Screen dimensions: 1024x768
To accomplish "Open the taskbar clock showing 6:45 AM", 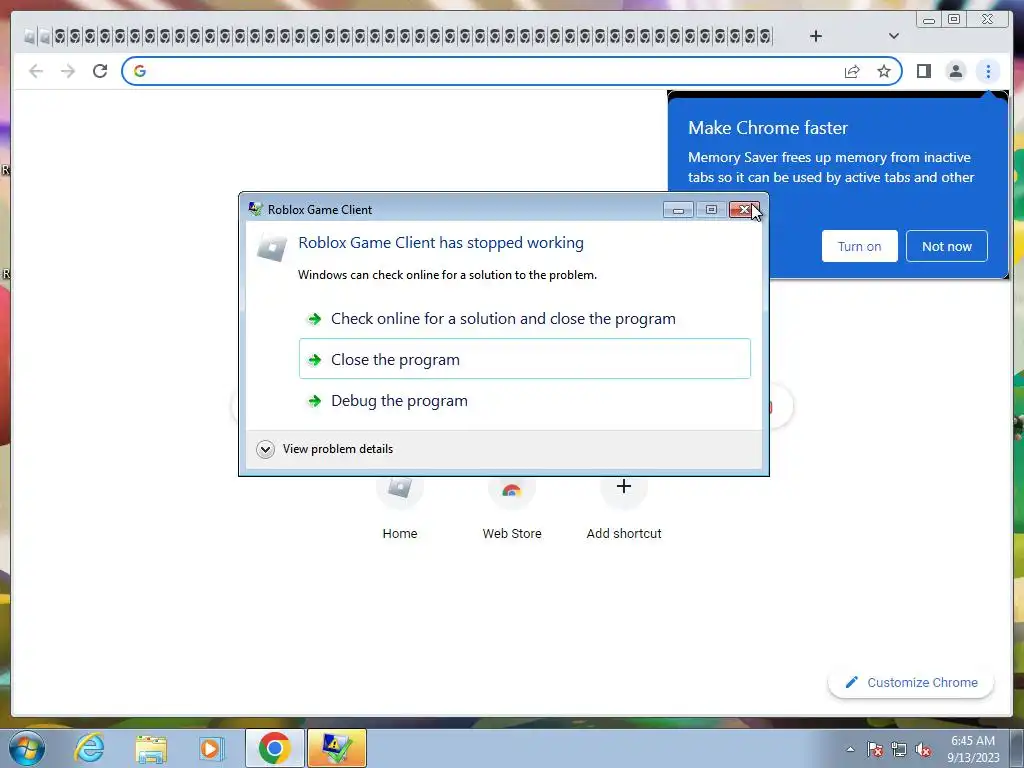I will point(973,749).
